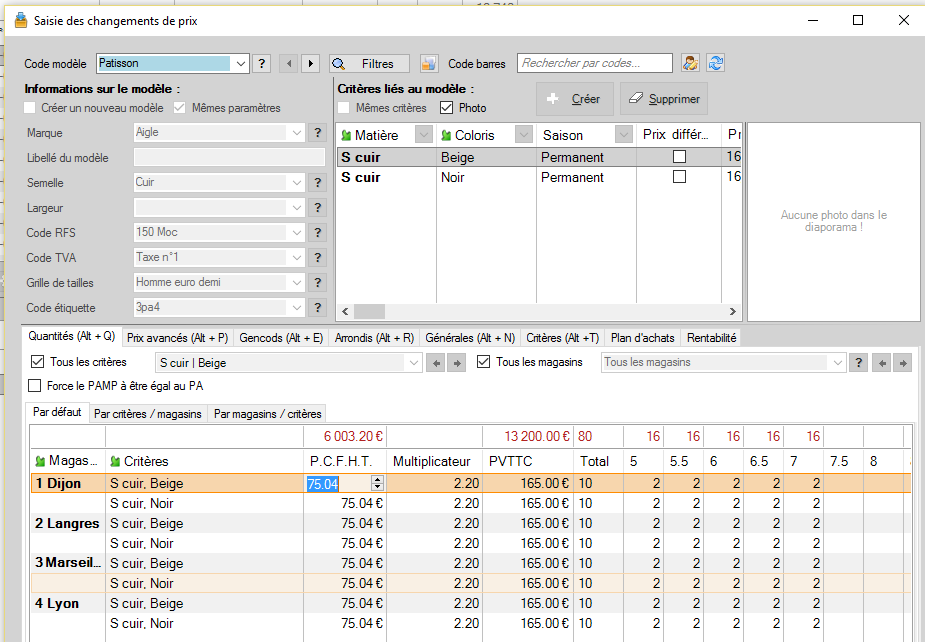The height and width of the screenshot is (642, 925).
Task: Click the refresh icon near barcode search
Action: pyautogui.click(x=715, y=64)
